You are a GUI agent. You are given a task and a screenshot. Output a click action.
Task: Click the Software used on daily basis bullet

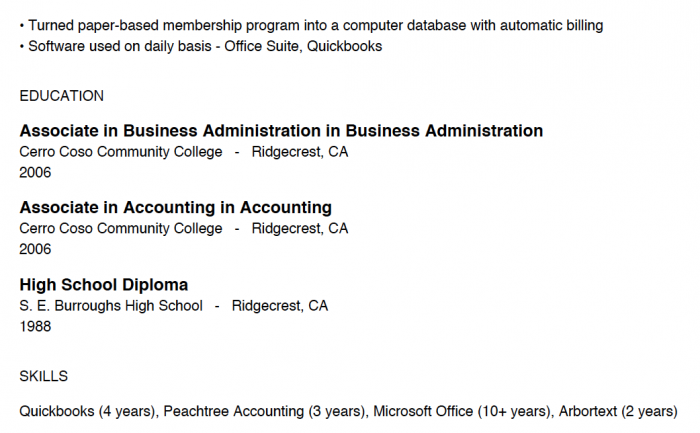(x=201, y=46)
